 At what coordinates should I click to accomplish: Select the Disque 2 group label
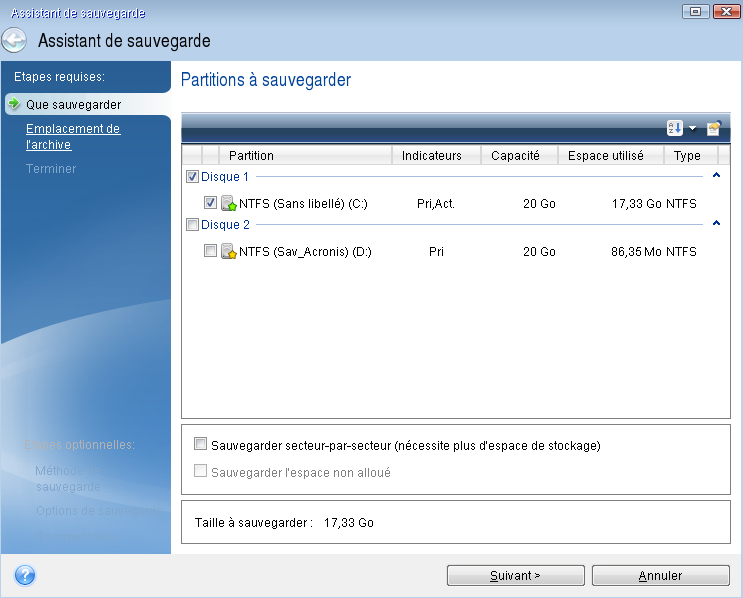click(225, 225)
